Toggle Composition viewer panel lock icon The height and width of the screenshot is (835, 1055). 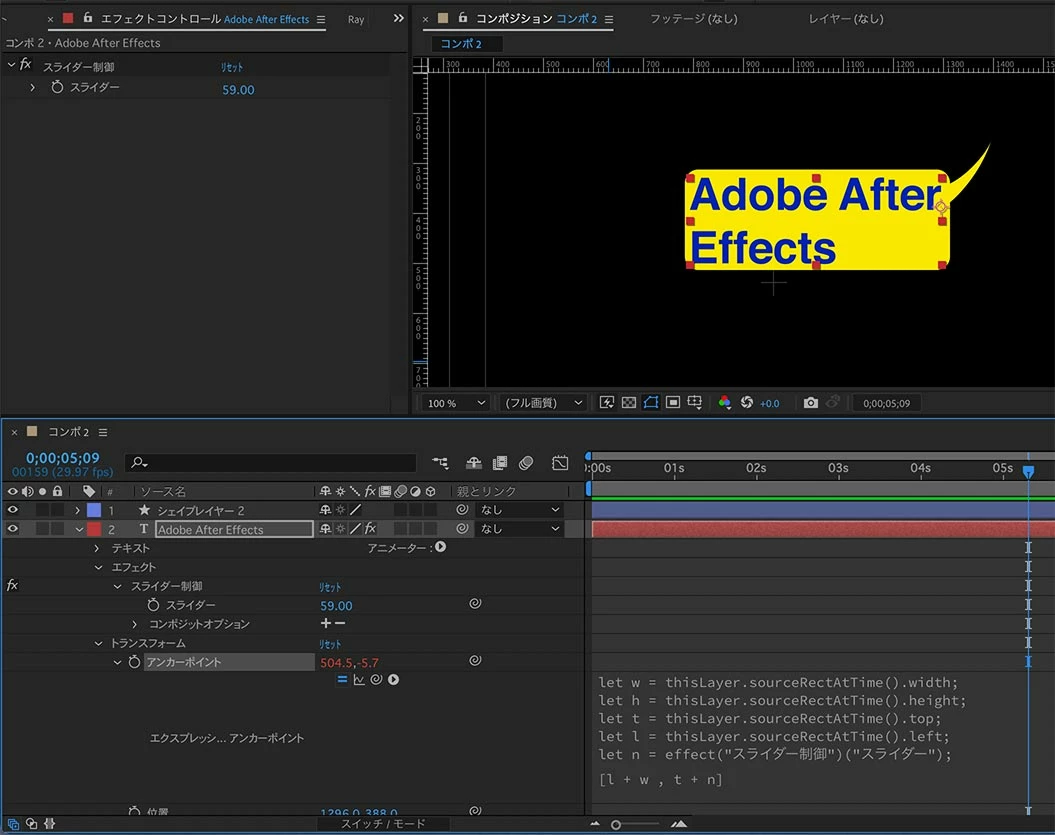(x=462, y=18)
